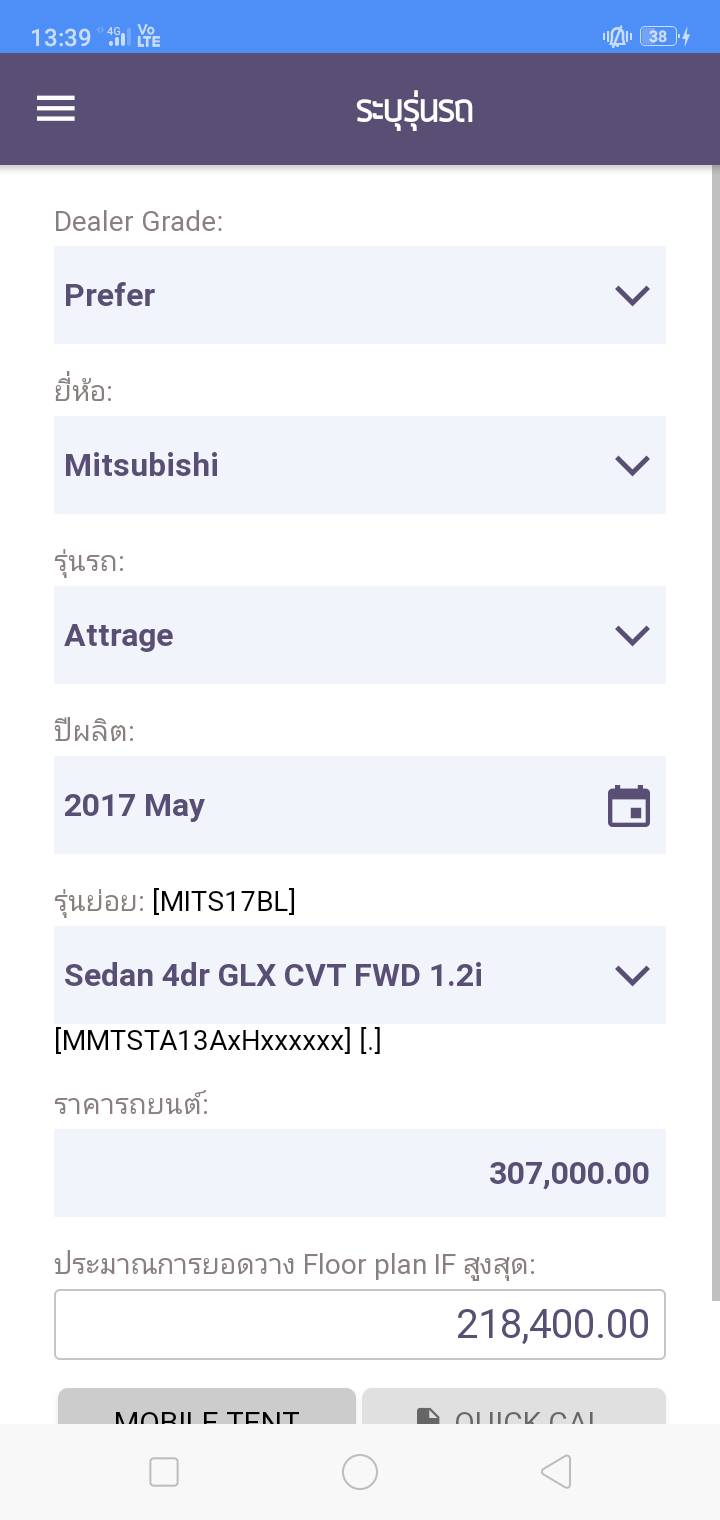Tap the Android recent apps square
Screen dimensions: 720x1520
[164, 1472]
